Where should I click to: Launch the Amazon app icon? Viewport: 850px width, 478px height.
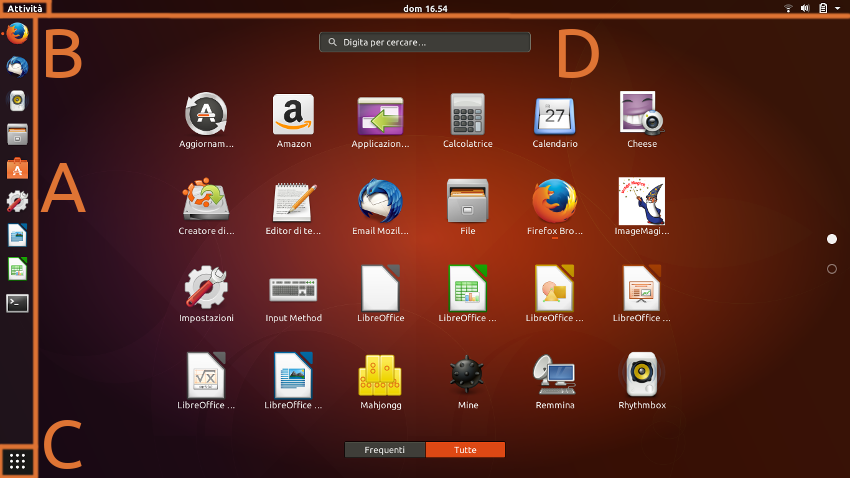293,115
